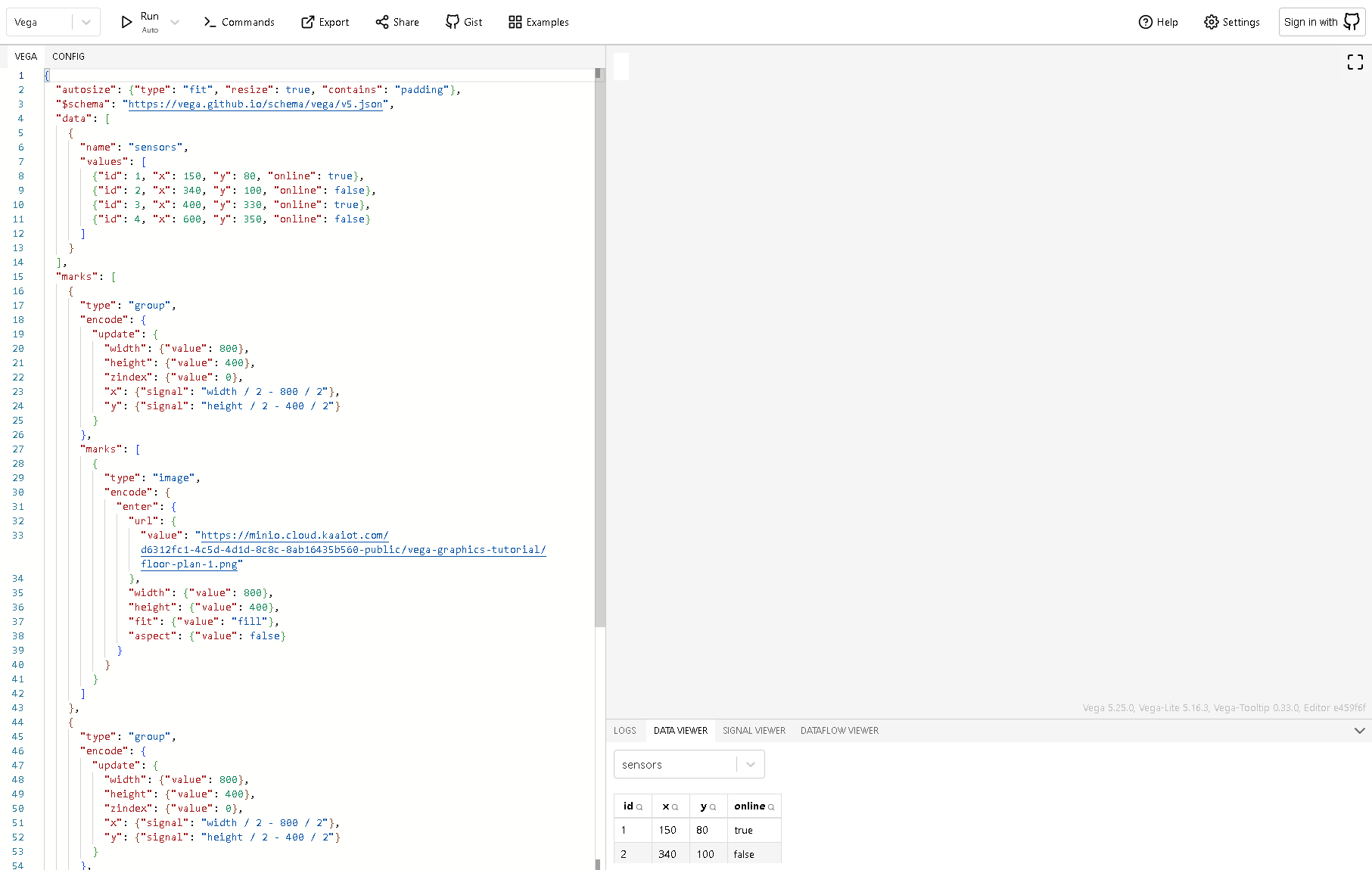Open the Settings panel
This screenshot has width=1372, height=870.
1232,22
